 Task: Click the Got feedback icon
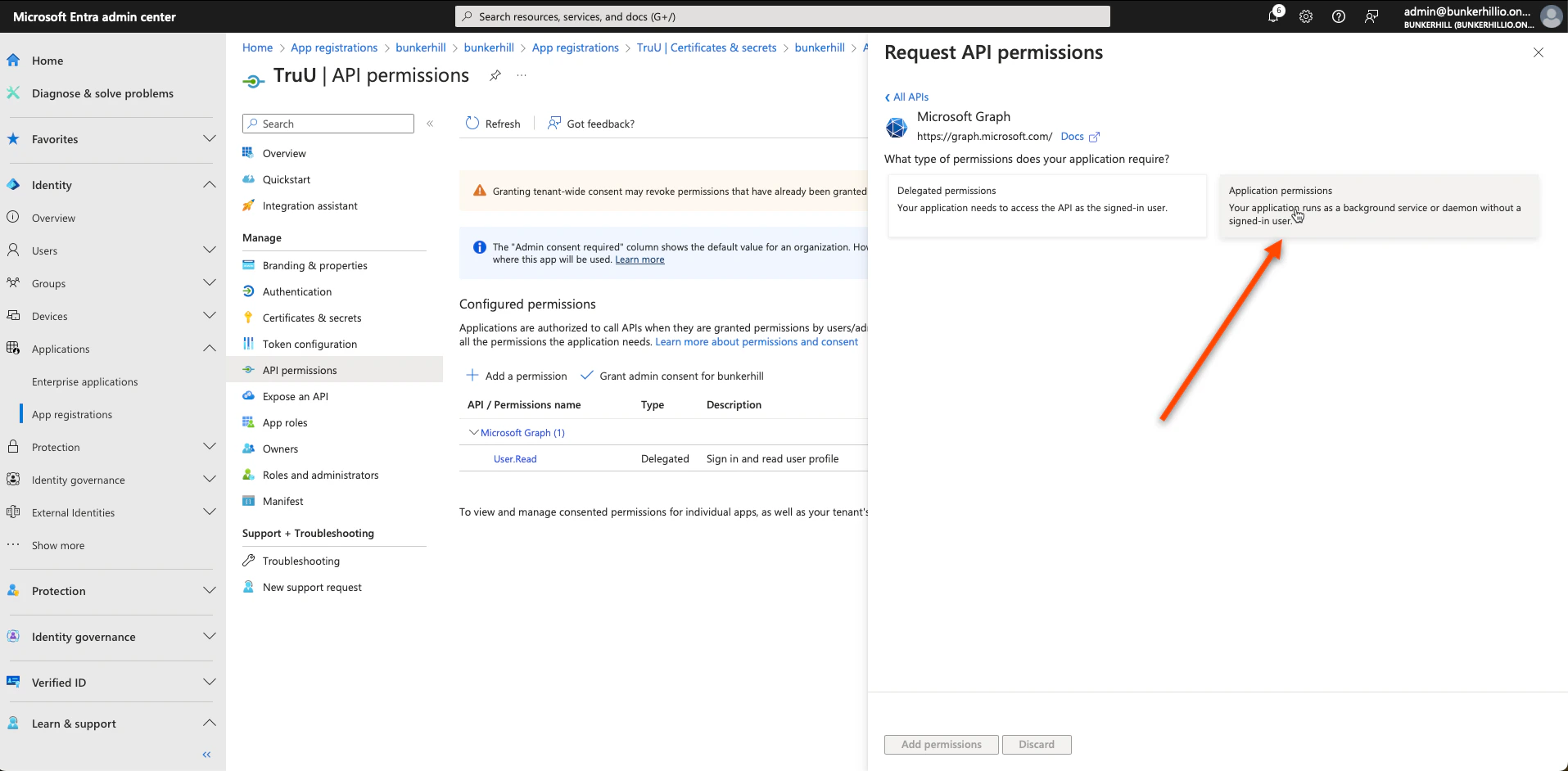[x=554, y=123]
